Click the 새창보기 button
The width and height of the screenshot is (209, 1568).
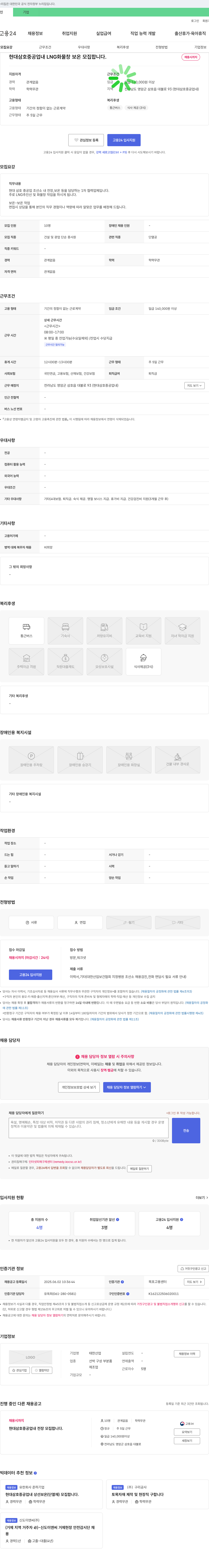click(x=187, y=1441)
